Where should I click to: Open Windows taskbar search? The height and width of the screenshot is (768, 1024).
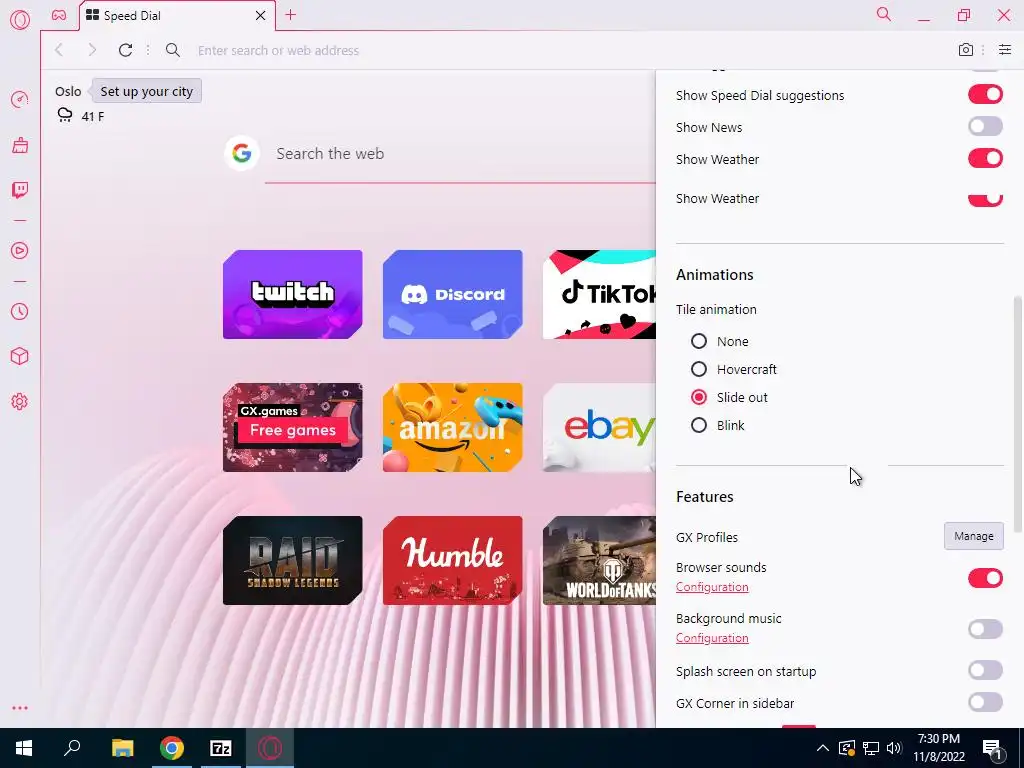tap(72, 748)
